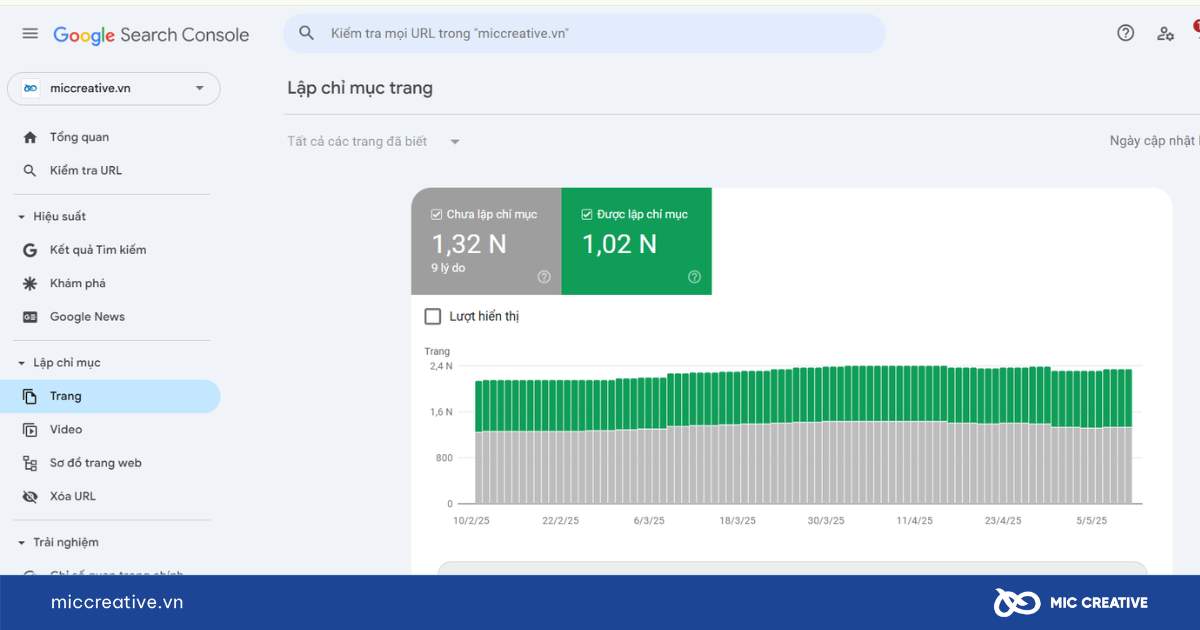Viewport: 1200px width, 630px height.
Task: Click the 2,4 N axis label
Action: pos(440,366)
